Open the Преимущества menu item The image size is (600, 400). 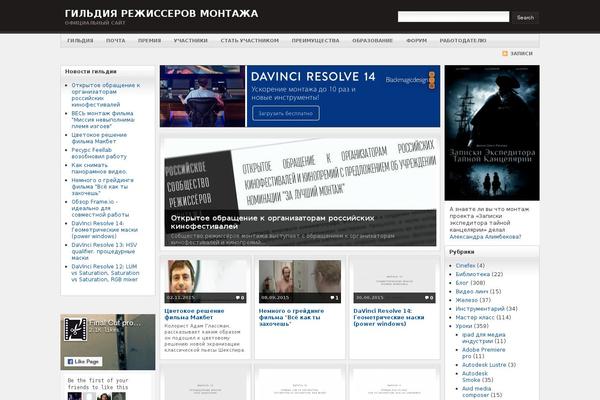click(315, 41)
